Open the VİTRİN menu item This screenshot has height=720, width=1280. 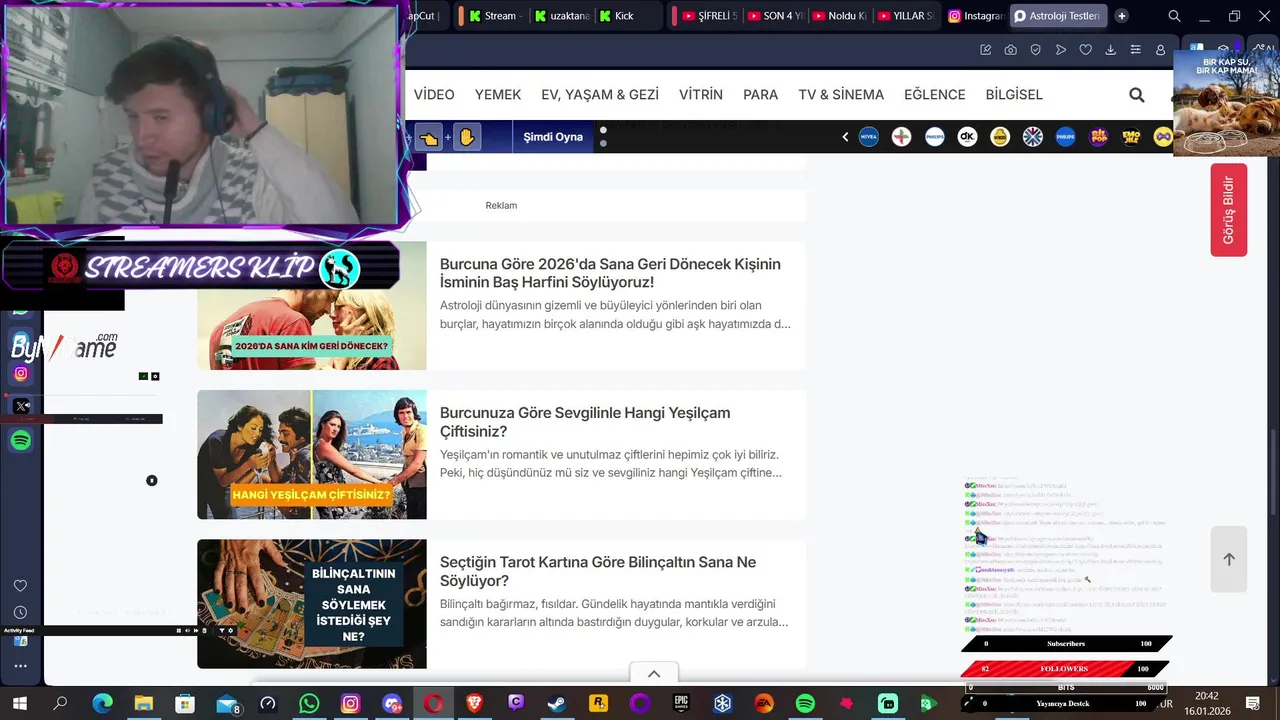[701, 95]
